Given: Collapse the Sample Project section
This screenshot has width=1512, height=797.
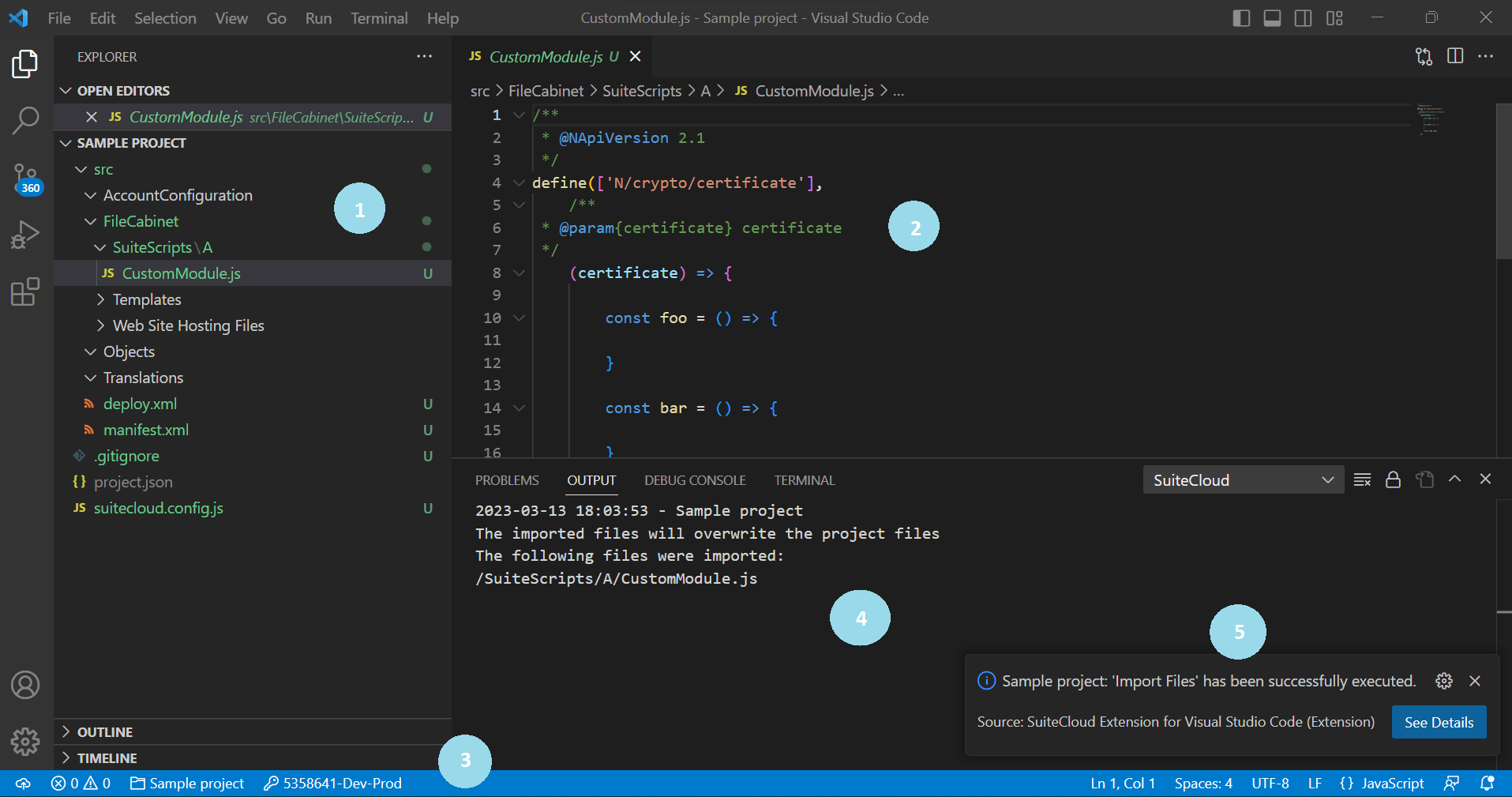Looking at the screenshot, I should tap(66, 143).
